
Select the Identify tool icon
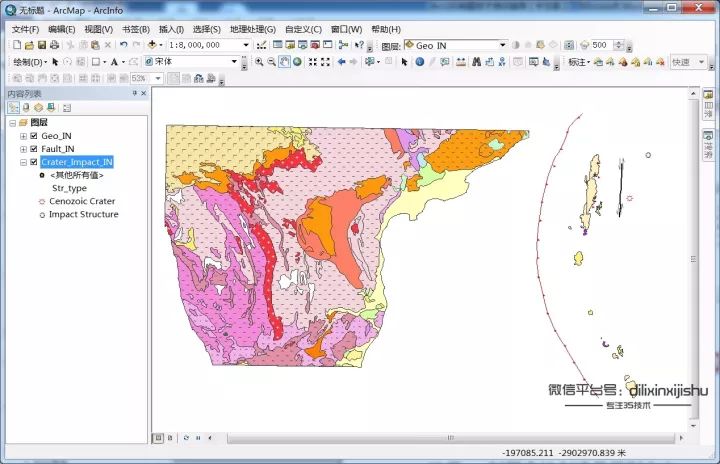pos(419,62)
